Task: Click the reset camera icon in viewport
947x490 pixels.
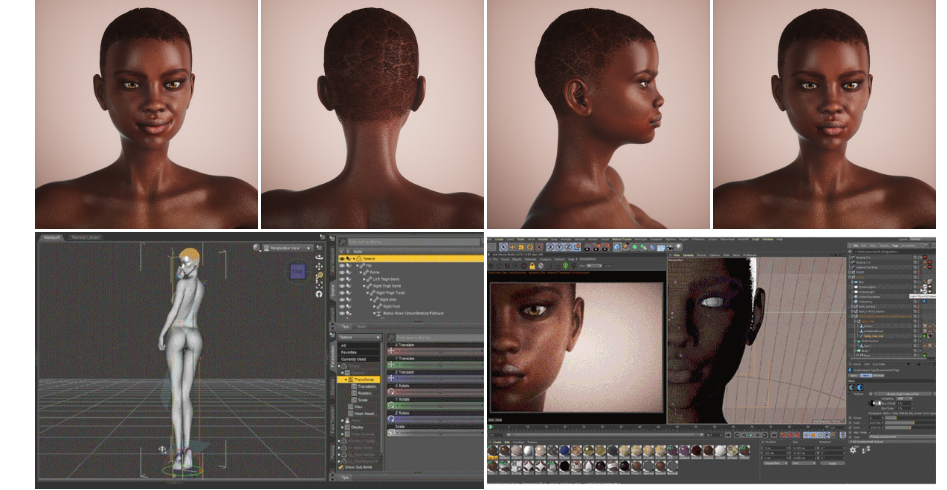Action: [319, 293]
